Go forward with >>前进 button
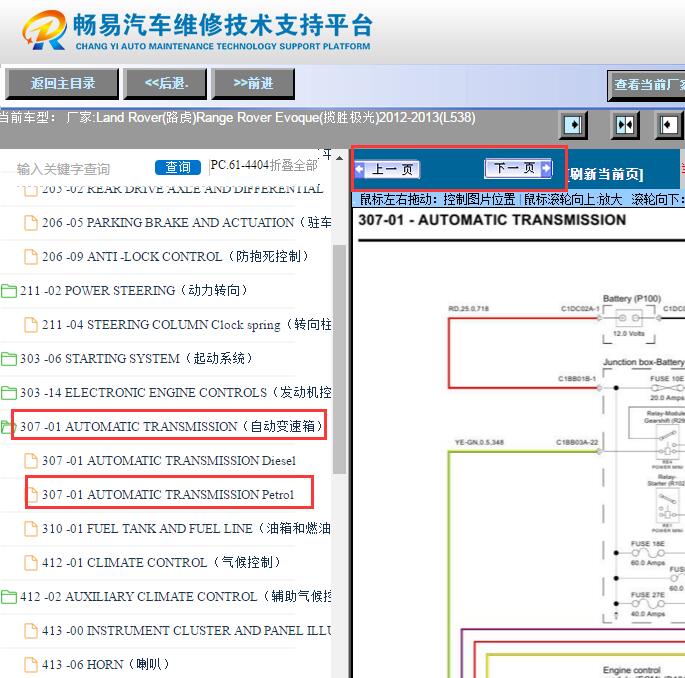685x678 pixels. [253, 83]
